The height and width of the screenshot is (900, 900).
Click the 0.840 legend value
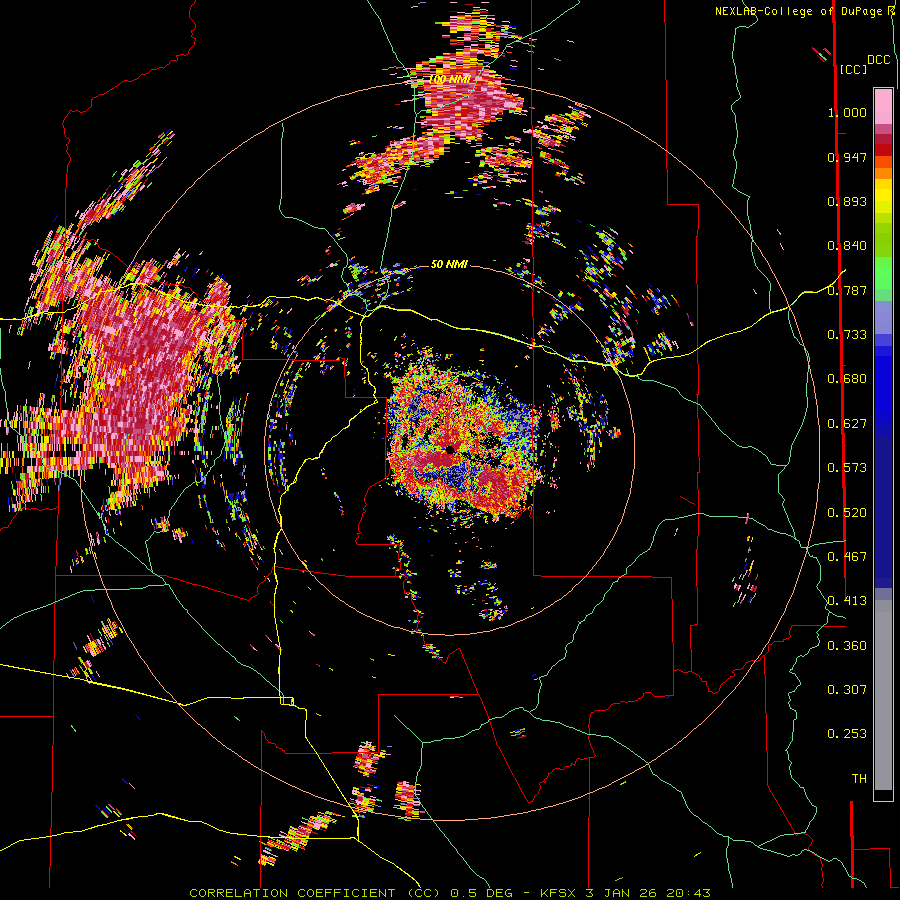pyautogui.click(x=847, y=246)
